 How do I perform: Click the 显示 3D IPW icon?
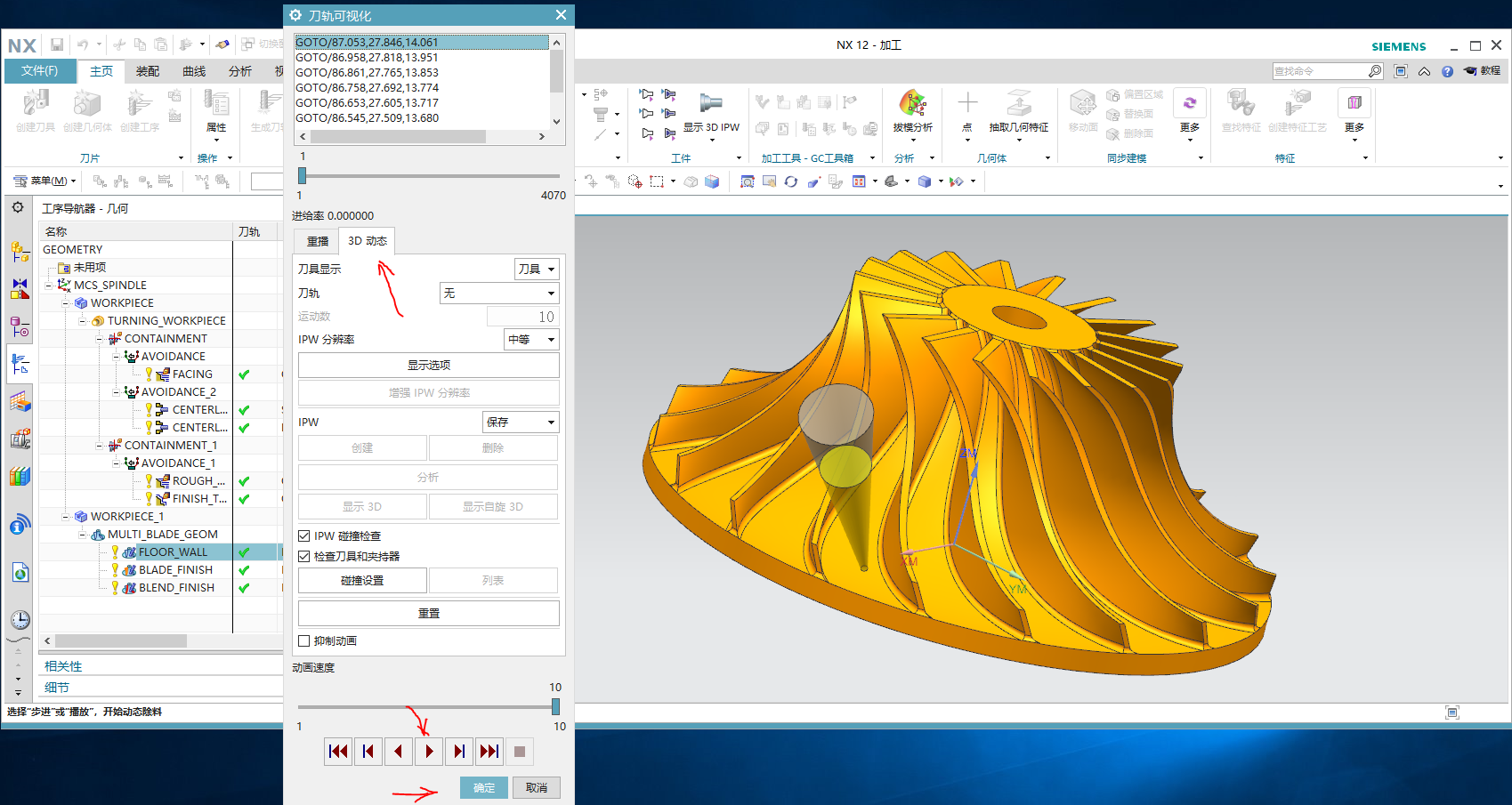pyautogui.click(x=711, y=103)
